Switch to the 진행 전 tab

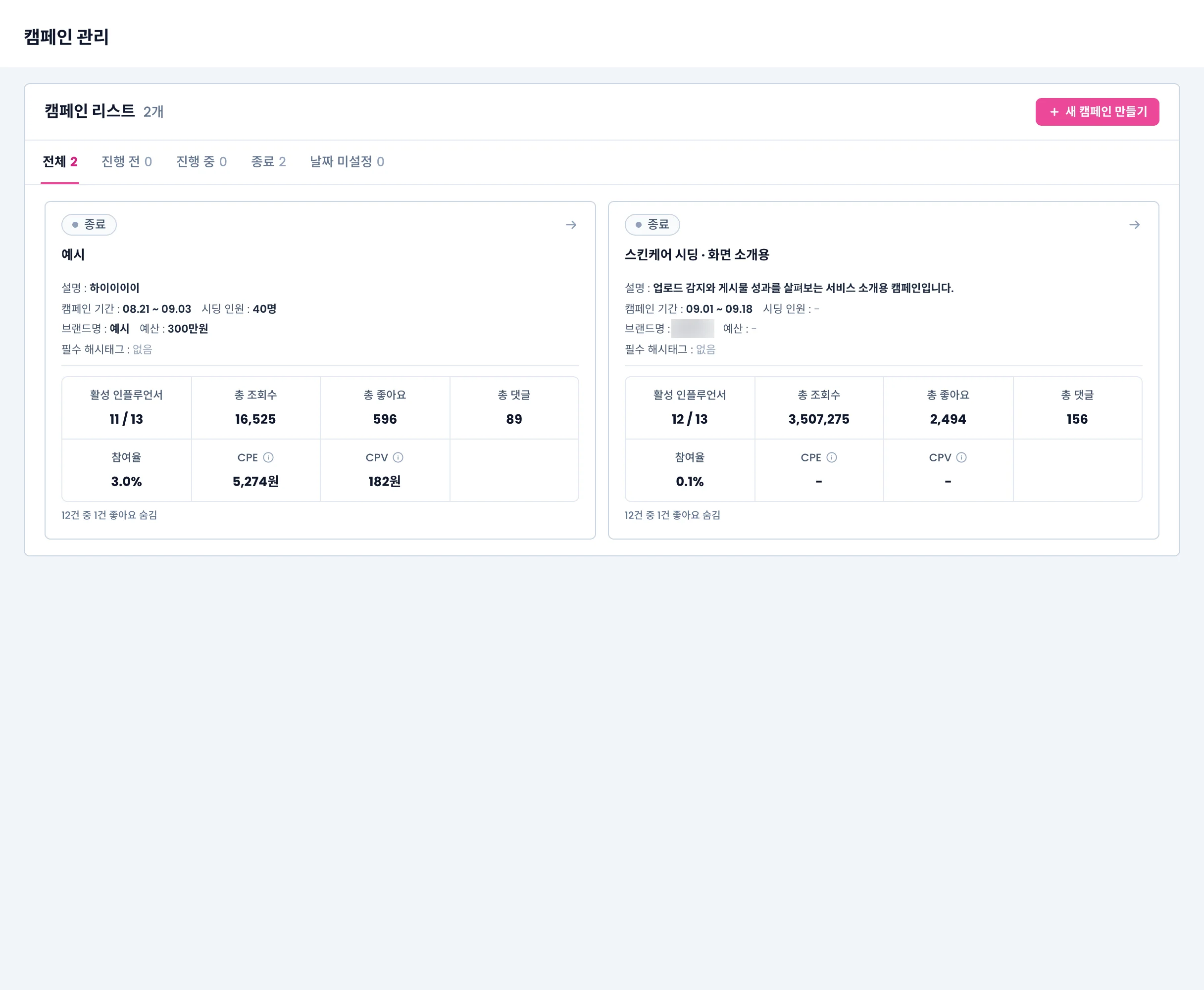[127, 162]
